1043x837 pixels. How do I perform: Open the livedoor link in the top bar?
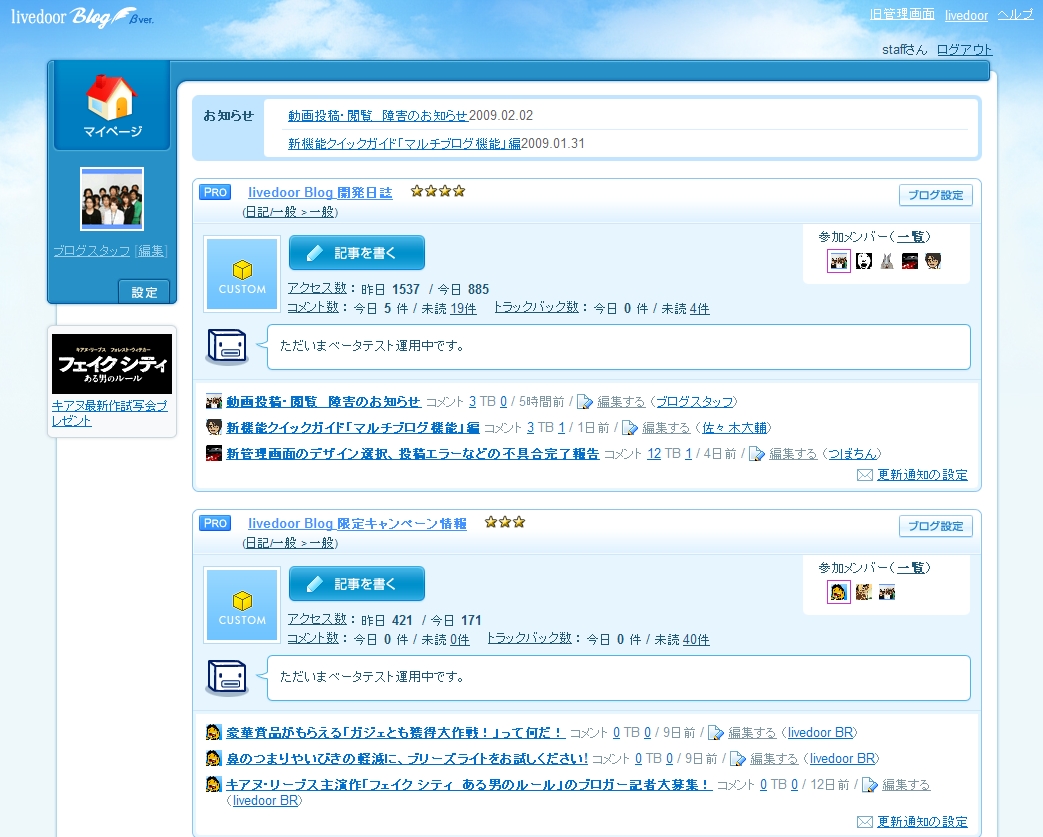coord(966,15)
